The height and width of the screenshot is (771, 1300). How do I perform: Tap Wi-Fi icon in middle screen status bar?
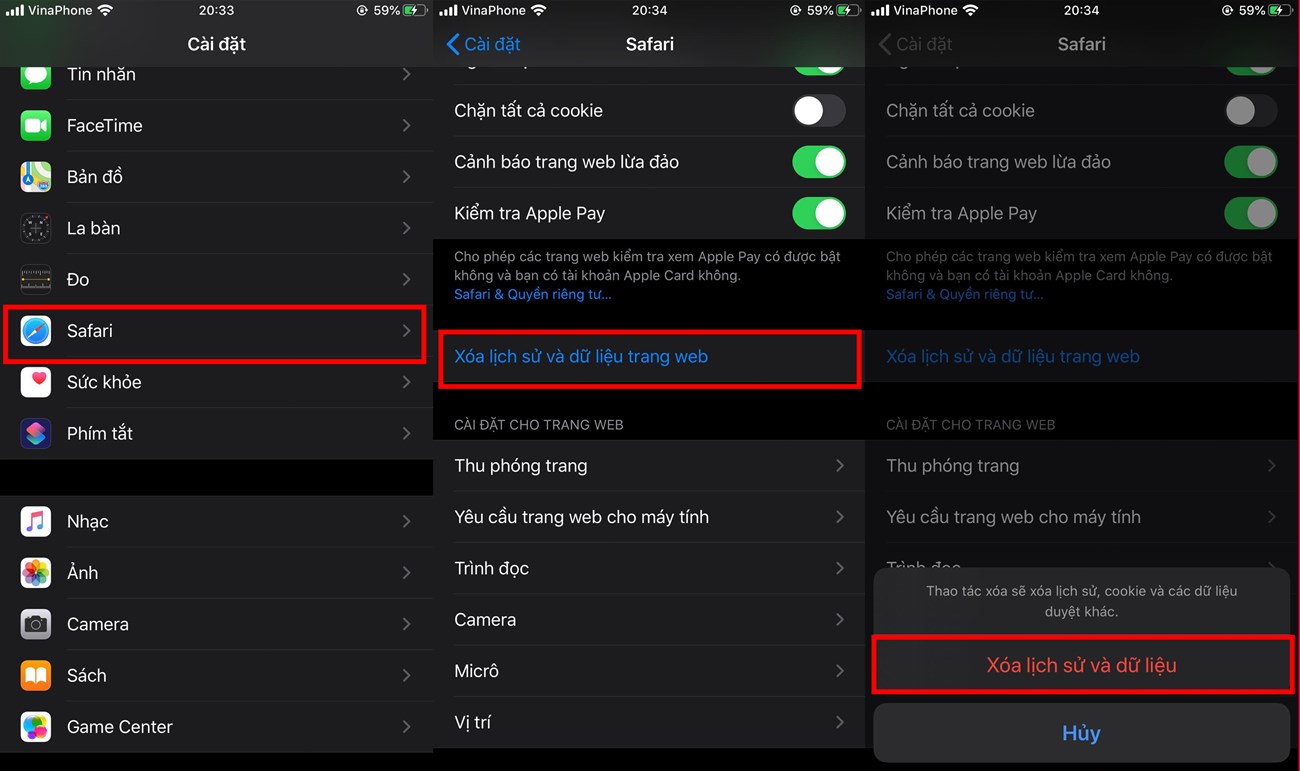pyautogui.click(x=538, y=10)
